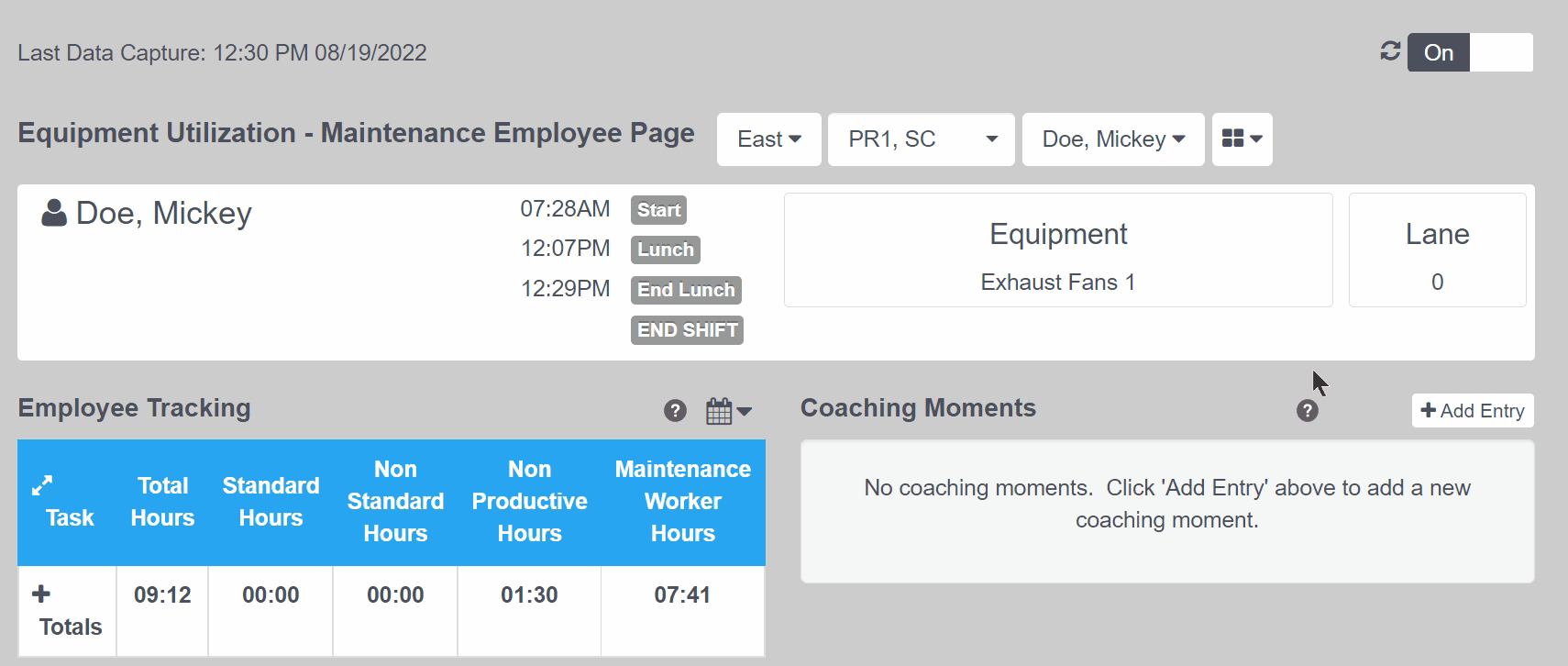This screenshot has width=1568, height=666.
Task: Open Employee Tracking help icon
Action: 675,411
